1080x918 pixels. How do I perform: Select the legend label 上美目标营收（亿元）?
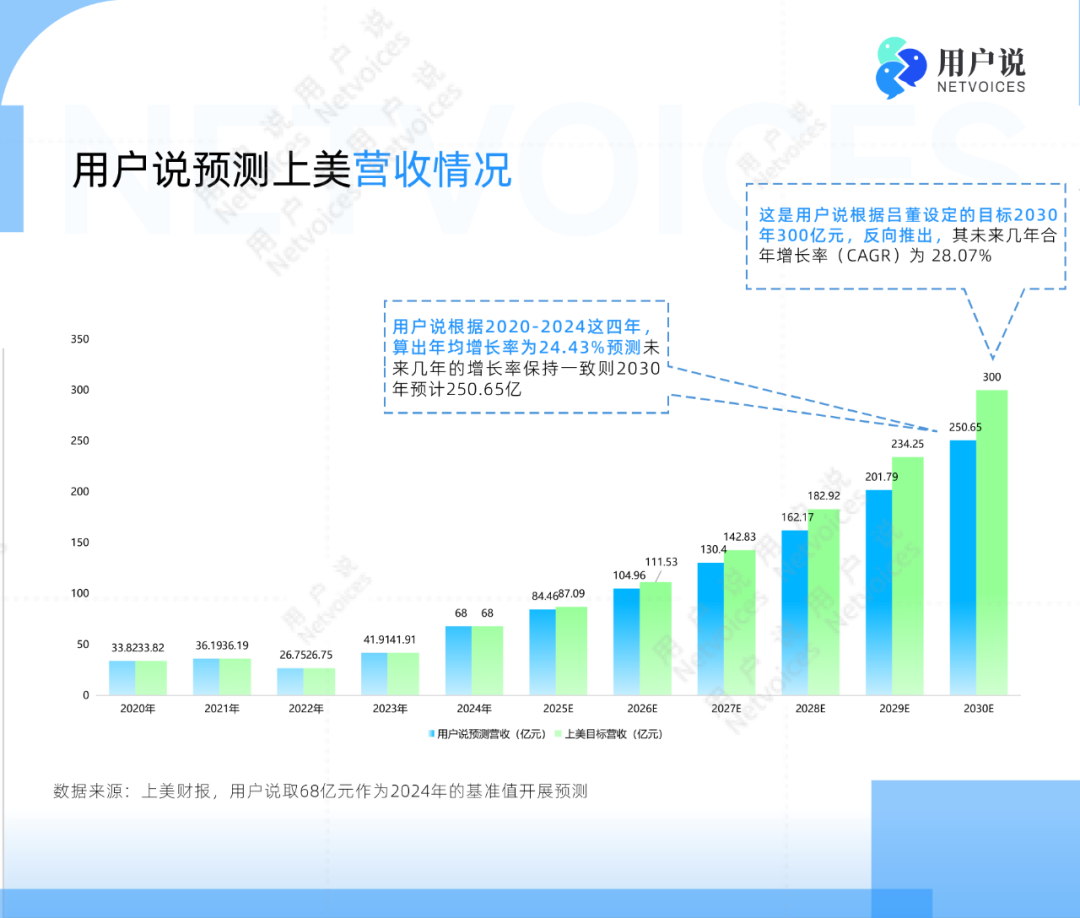click(614, 734)
